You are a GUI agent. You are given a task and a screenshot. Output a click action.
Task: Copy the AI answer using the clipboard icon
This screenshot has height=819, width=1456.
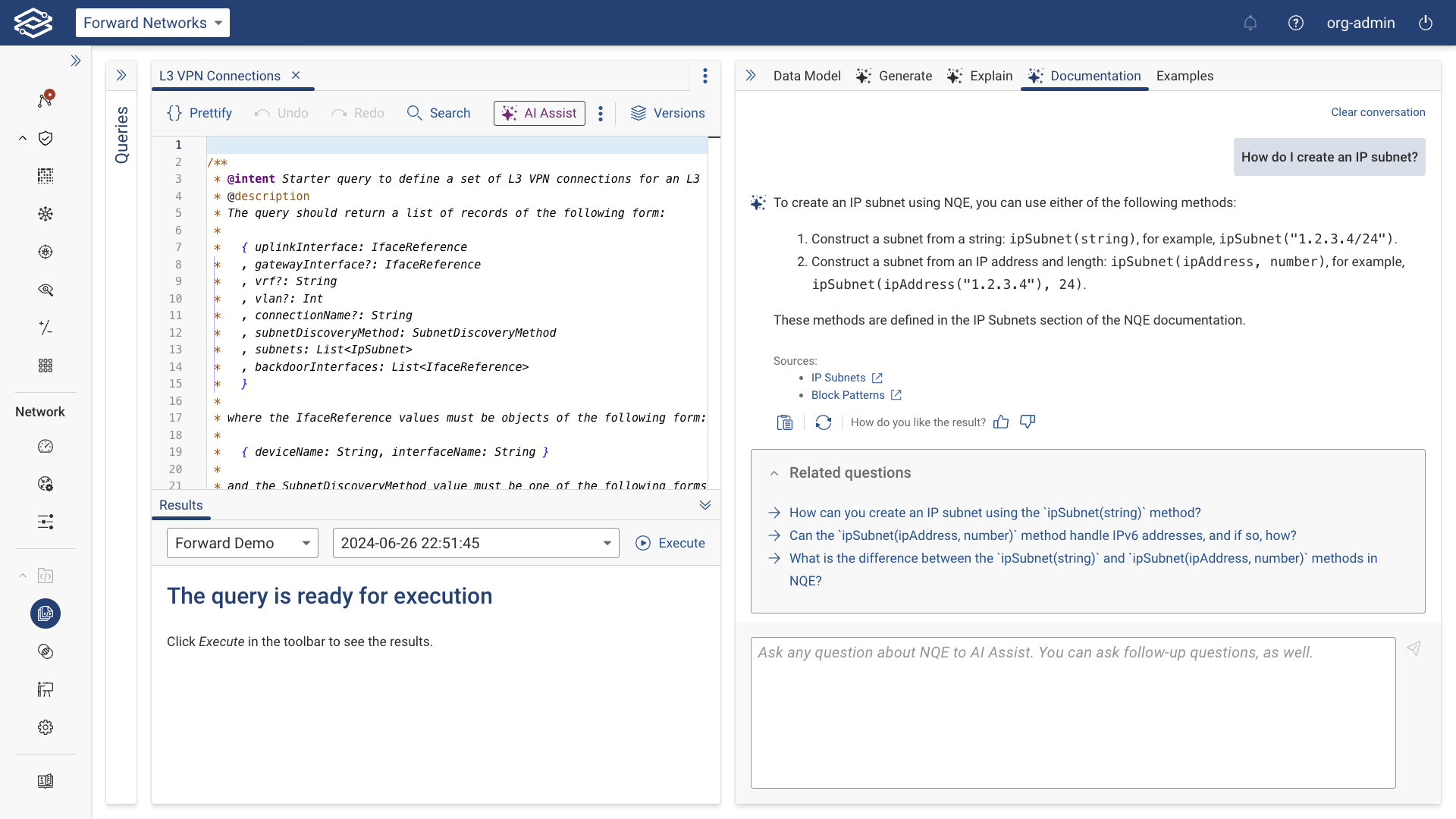(785, 422)
